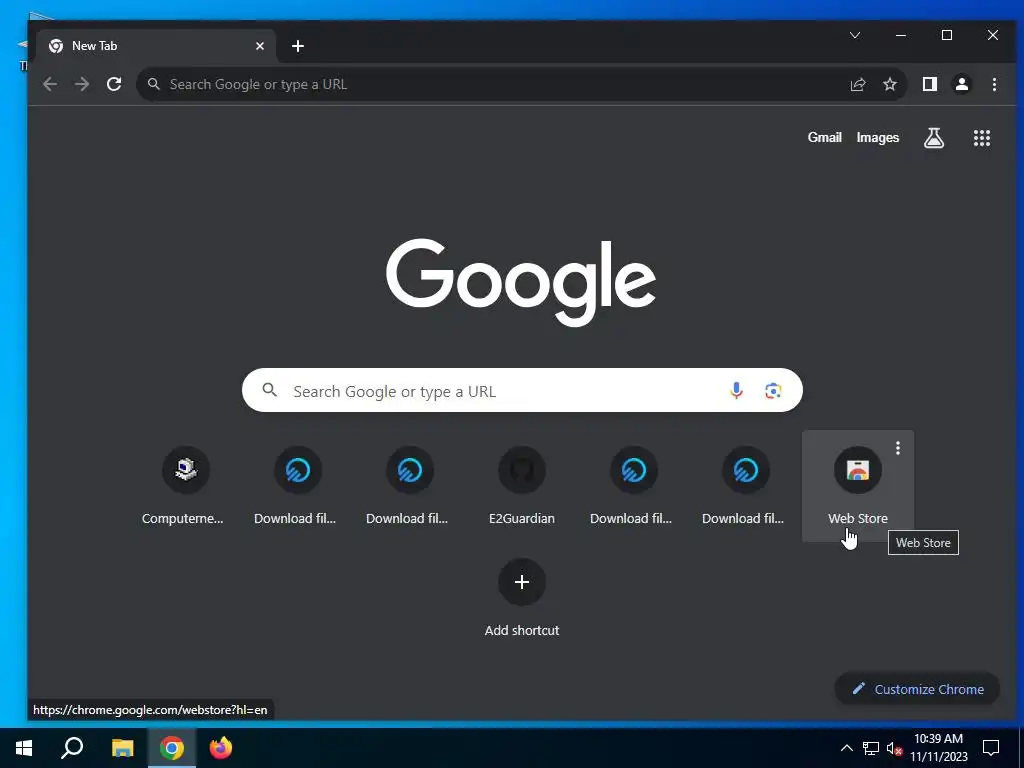Bookmark this tab with the star icon
This screenshot has height=768, width=1024.
(889, 84)
